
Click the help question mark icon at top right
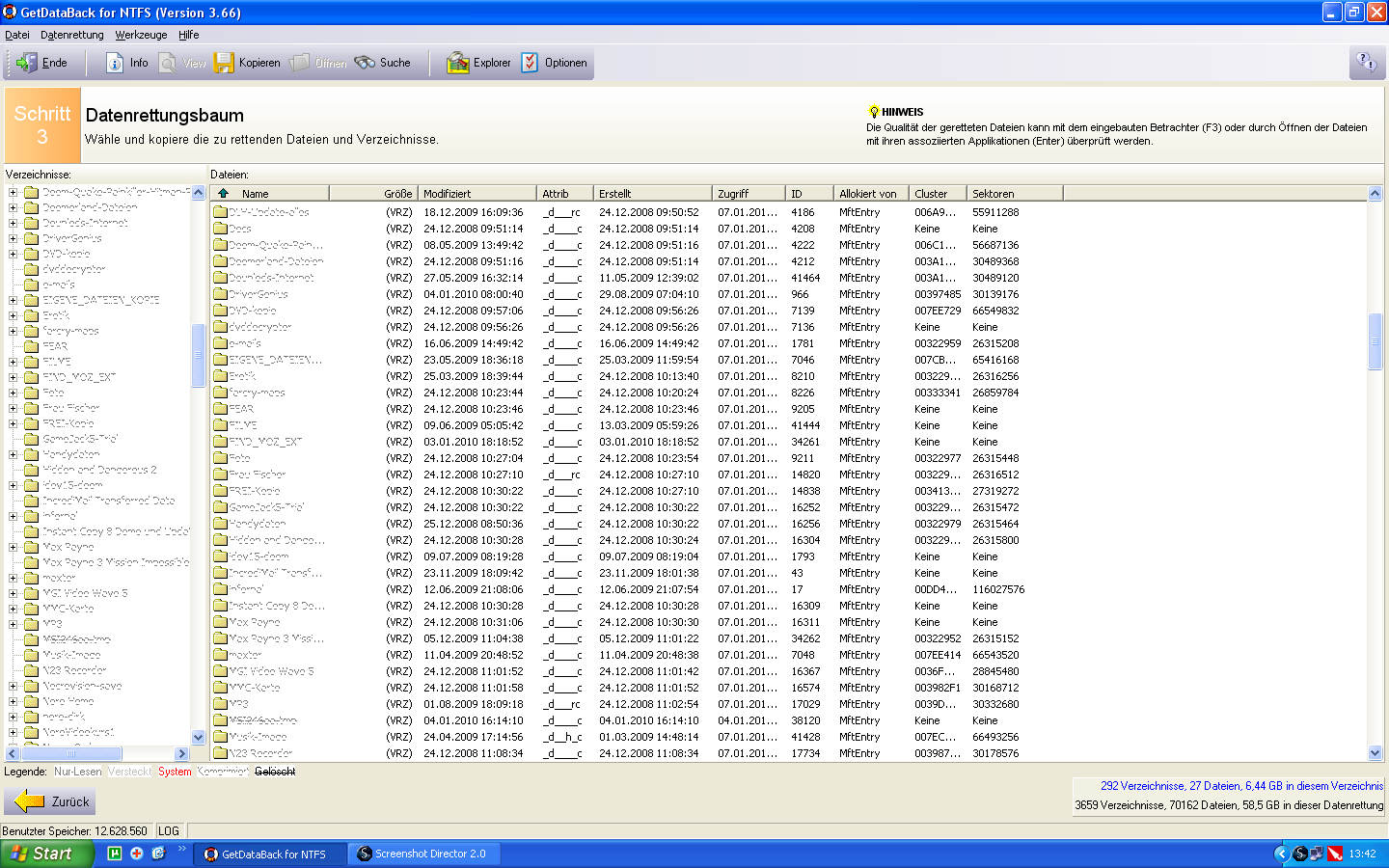tap(1367, 63)
